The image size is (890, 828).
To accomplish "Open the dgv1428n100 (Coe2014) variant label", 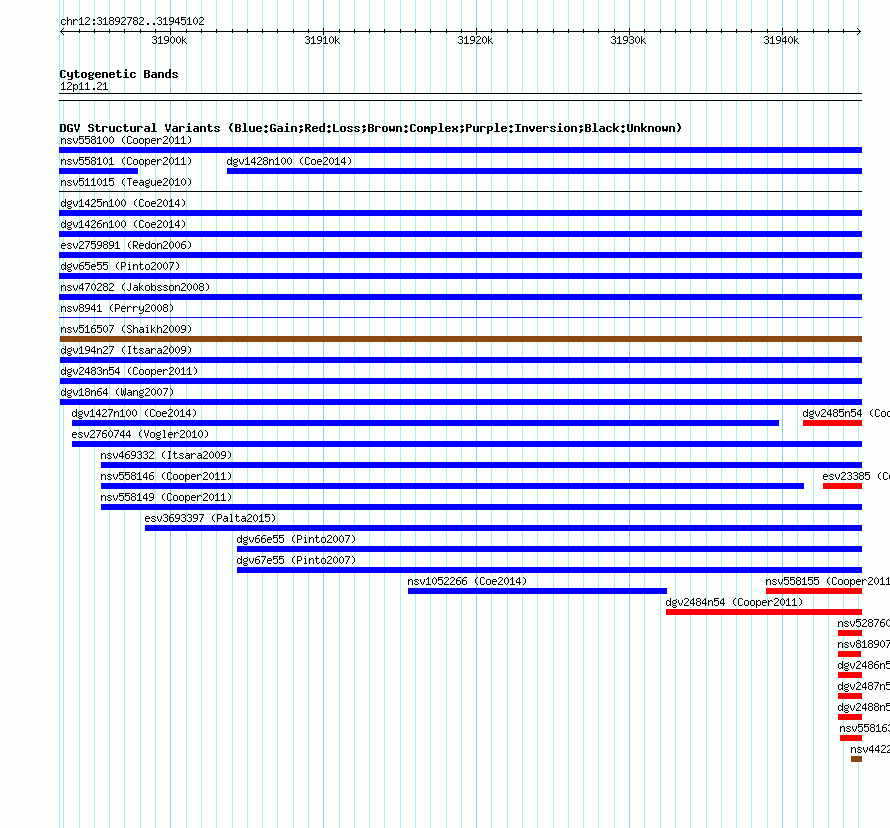I will coord(289,161).
